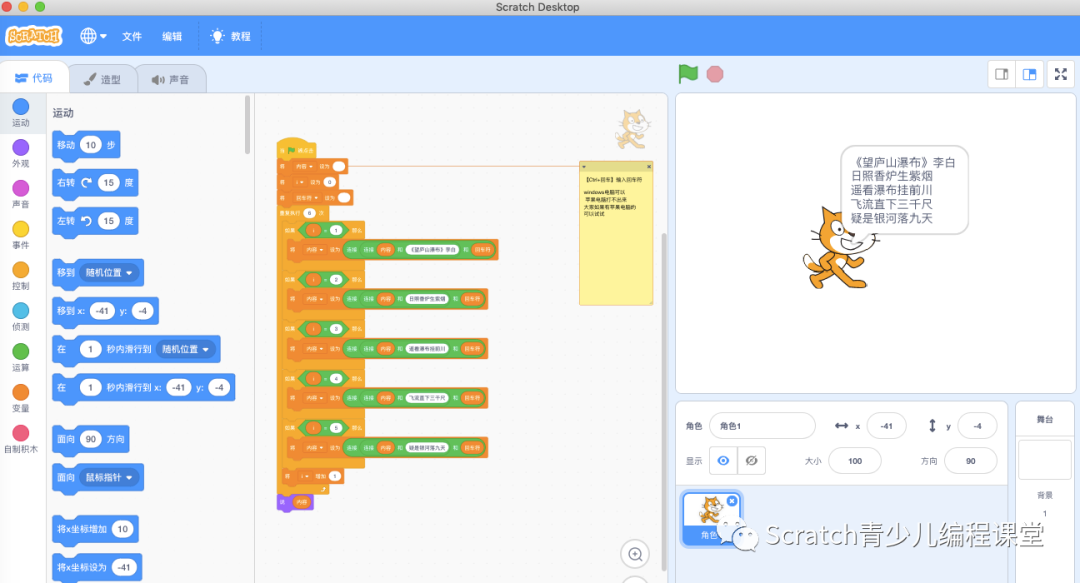Image resolution: width=1080 pixels, height=583 pixels.
Task: Open the language globe dropdown
Action: [91, 35]
